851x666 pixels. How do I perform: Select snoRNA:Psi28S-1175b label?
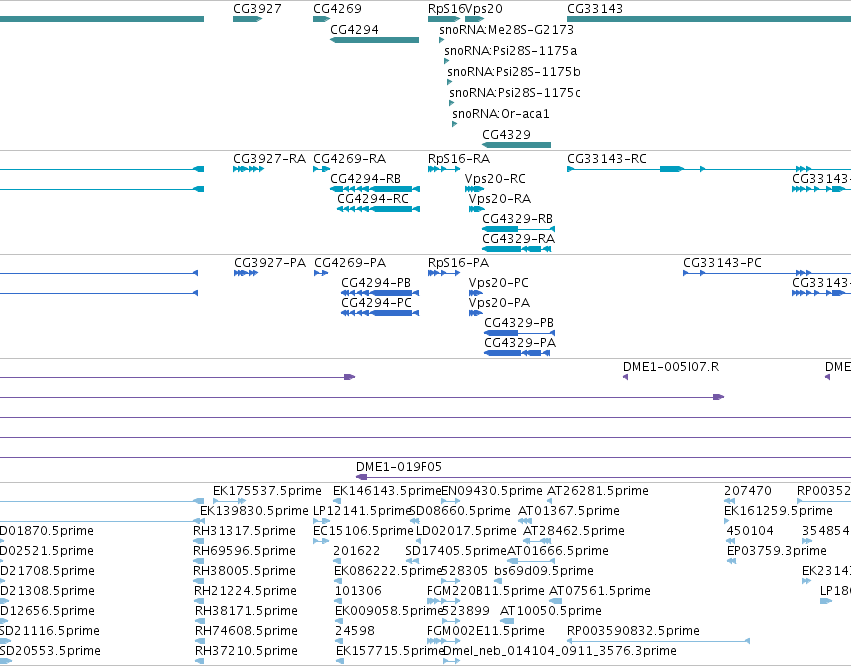[514, 72]
